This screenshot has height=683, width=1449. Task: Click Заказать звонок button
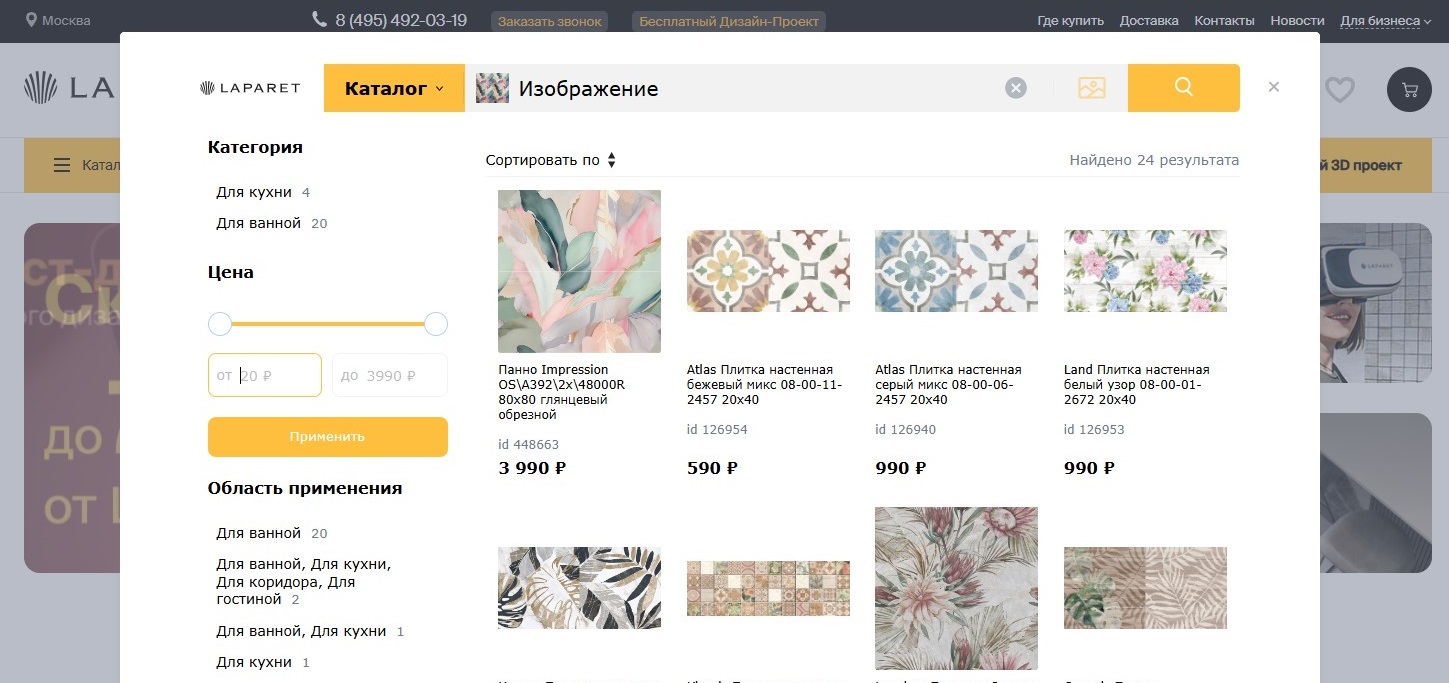coord(550,21)
